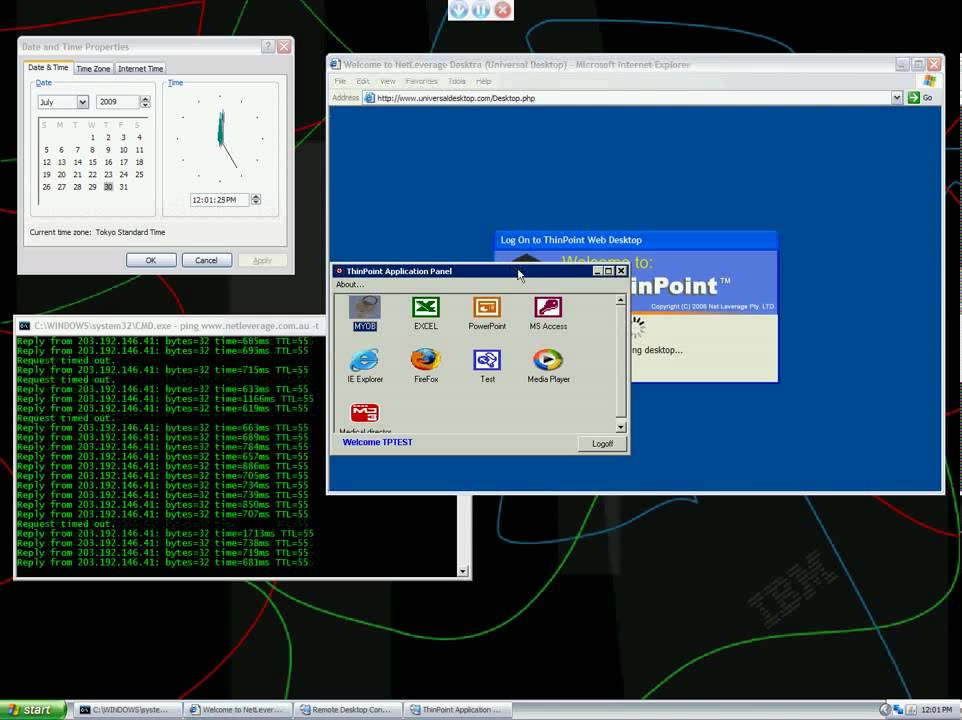This screenshot has height=720, width=962.
Task: Switch to the Time Zone tab
Action: 93,69
